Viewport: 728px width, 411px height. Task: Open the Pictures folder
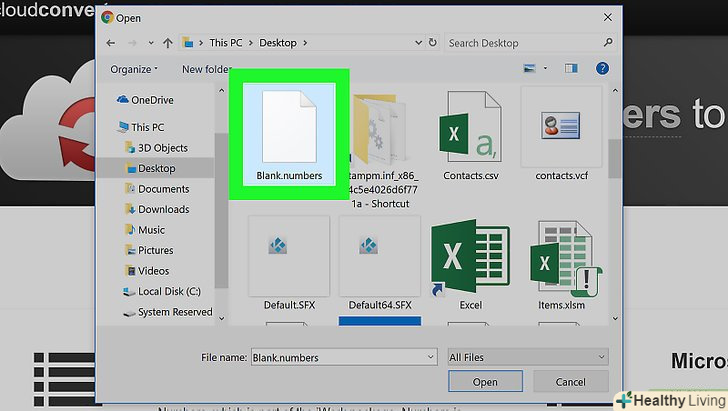pyautogui.click(x=149, y=250)
